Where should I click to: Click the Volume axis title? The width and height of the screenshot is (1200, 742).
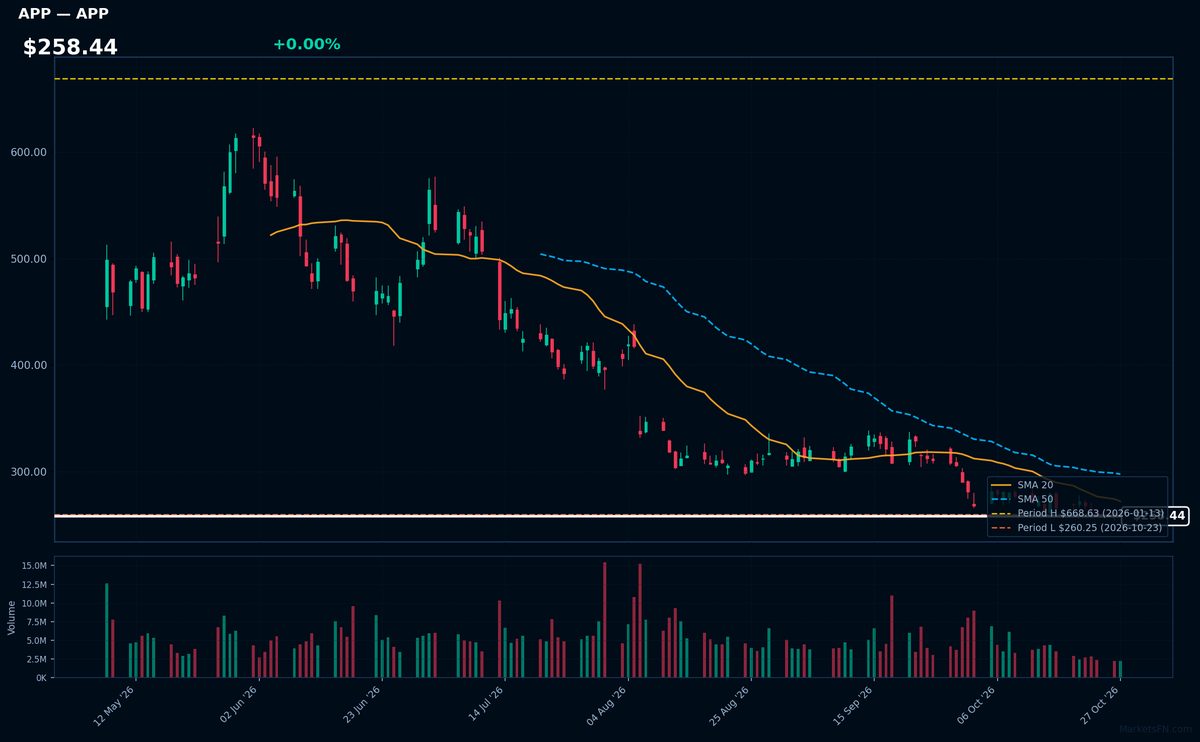12,617
